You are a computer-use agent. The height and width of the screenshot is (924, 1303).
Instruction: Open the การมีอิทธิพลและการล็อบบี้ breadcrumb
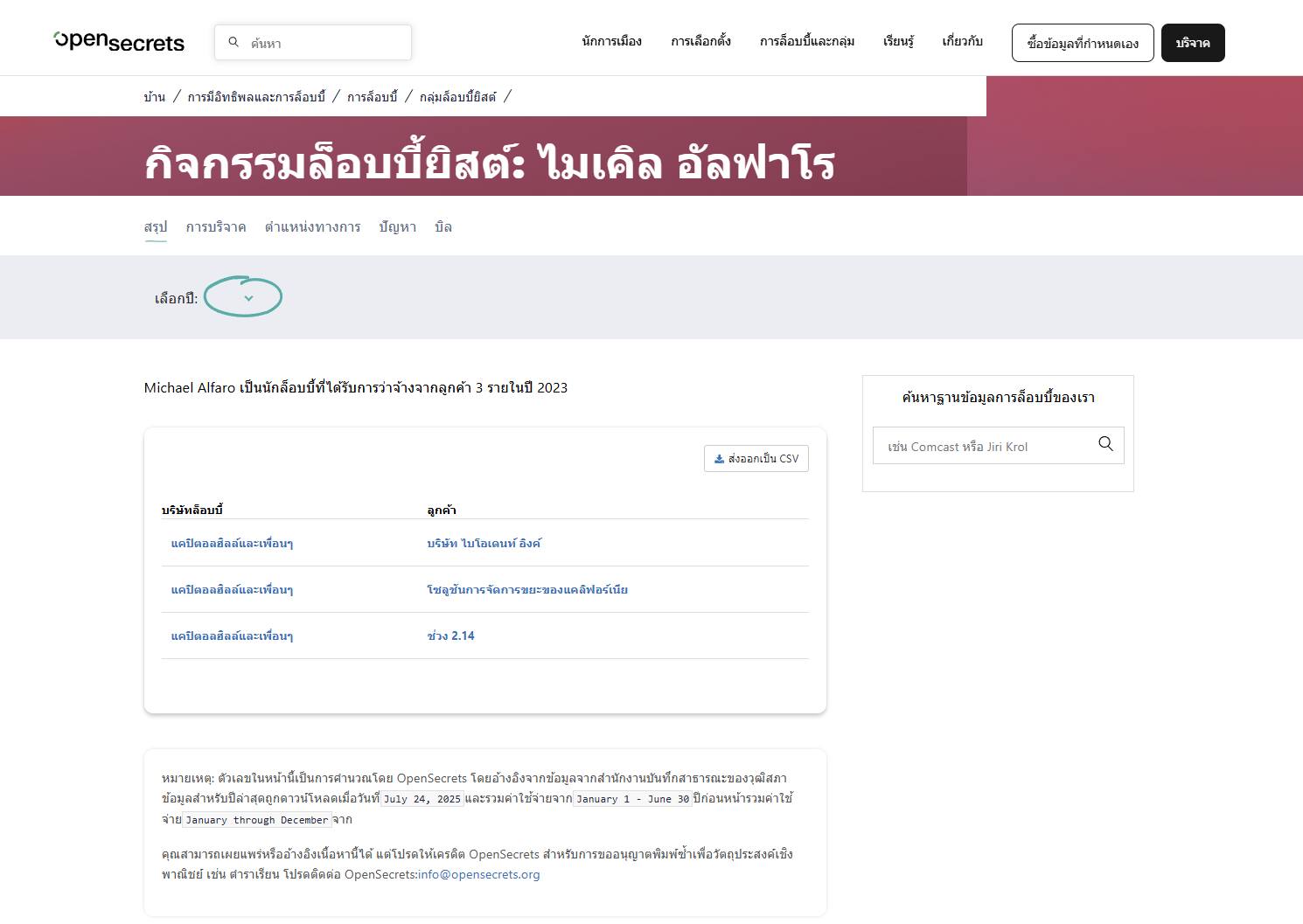pos(256,97)
